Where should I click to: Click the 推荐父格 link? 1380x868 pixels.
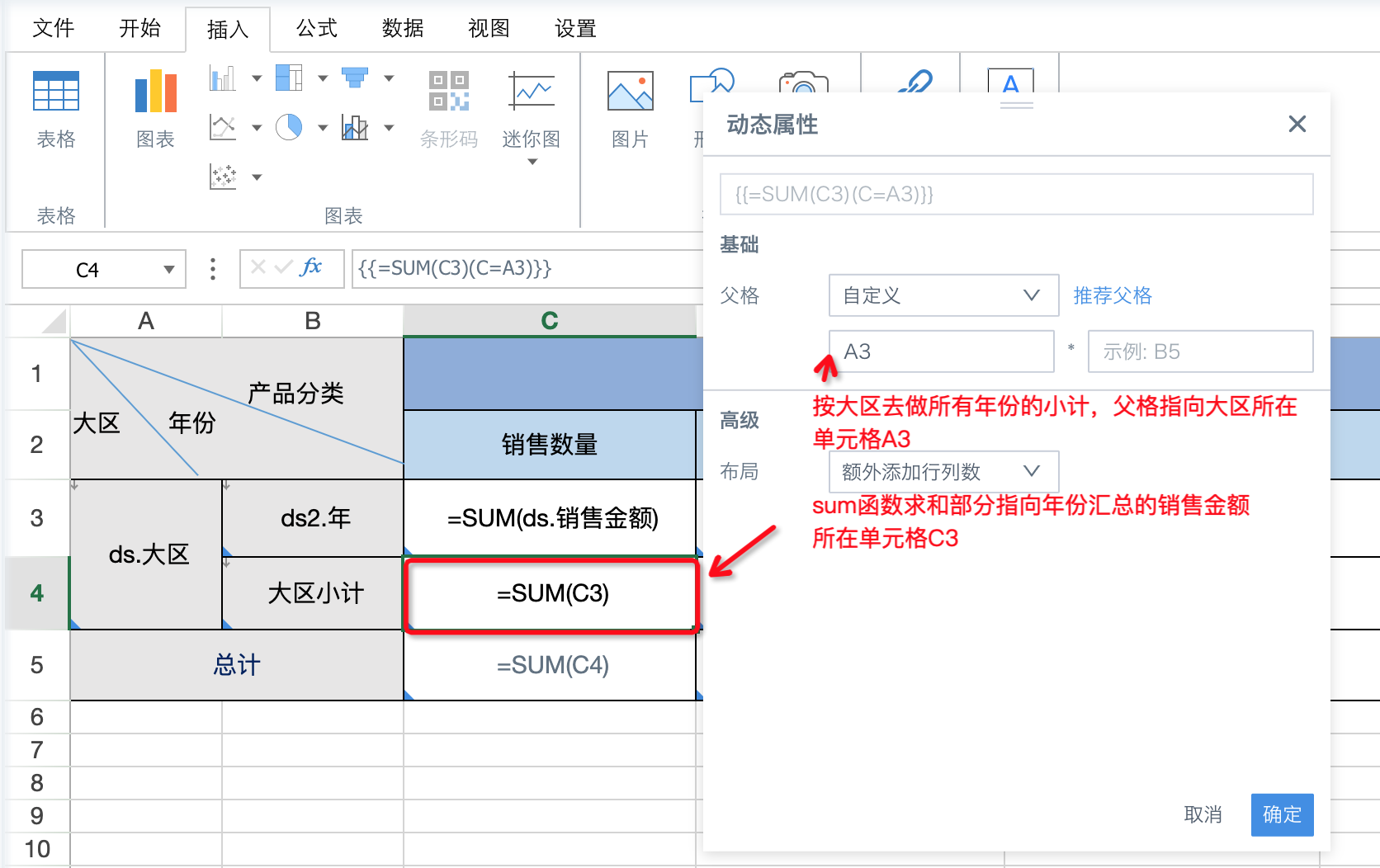1112,295
